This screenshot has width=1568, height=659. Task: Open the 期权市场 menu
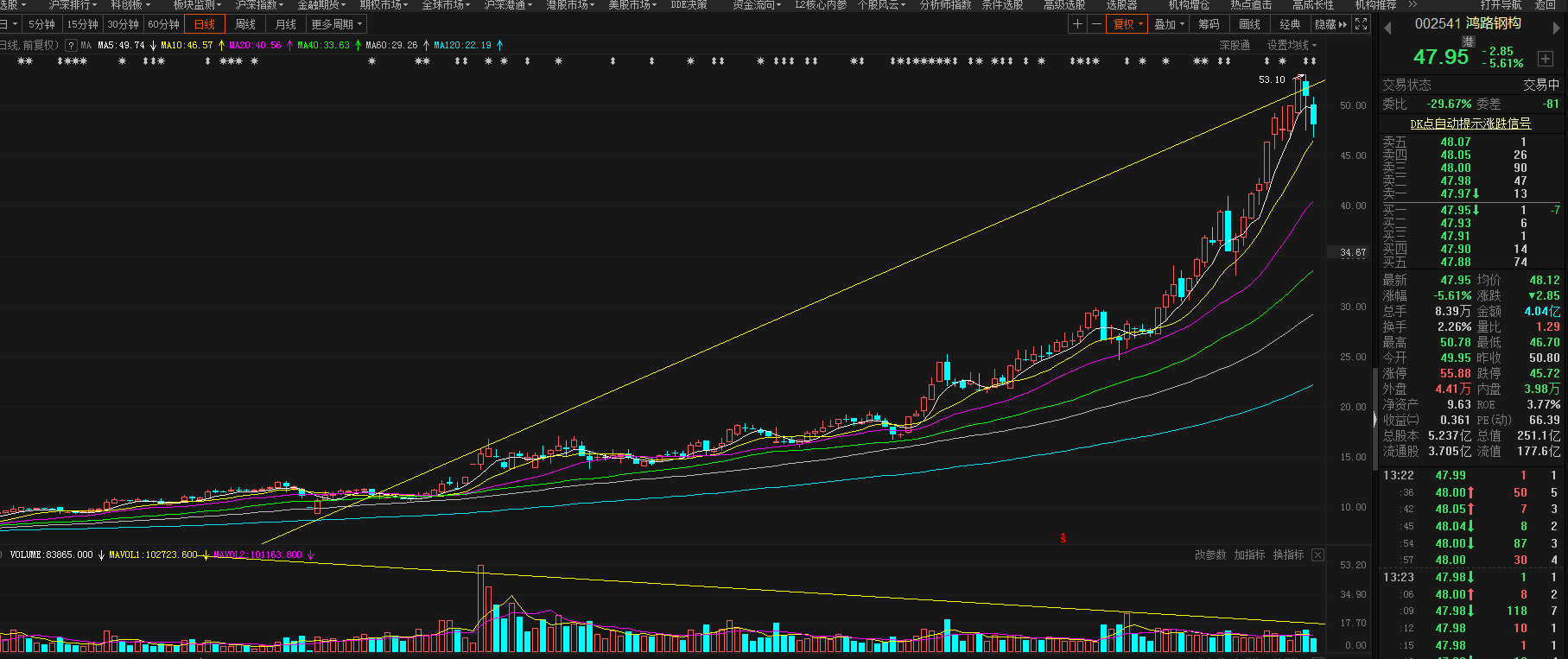[385, 5]
